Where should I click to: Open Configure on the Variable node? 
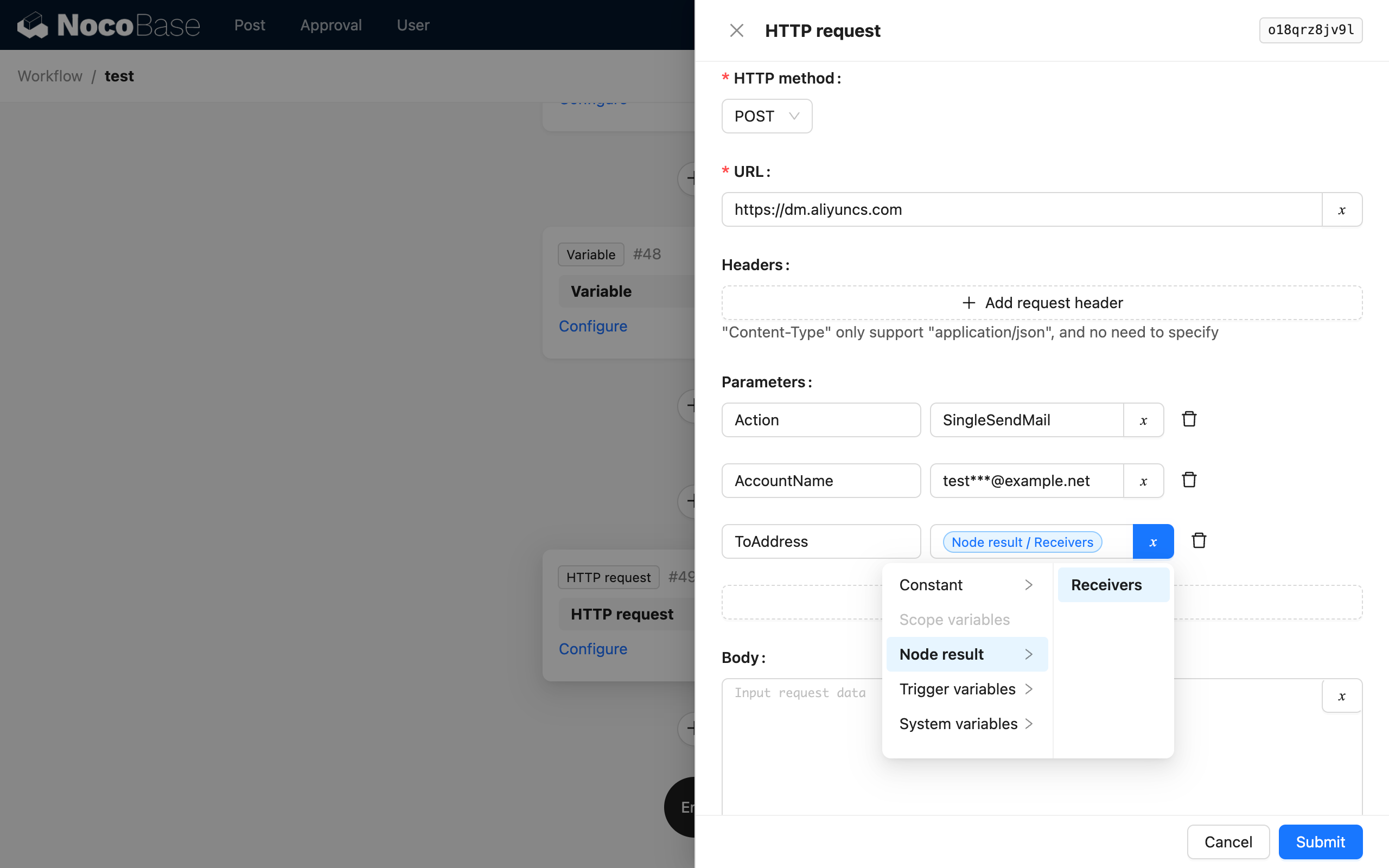[x=593, y=325]
